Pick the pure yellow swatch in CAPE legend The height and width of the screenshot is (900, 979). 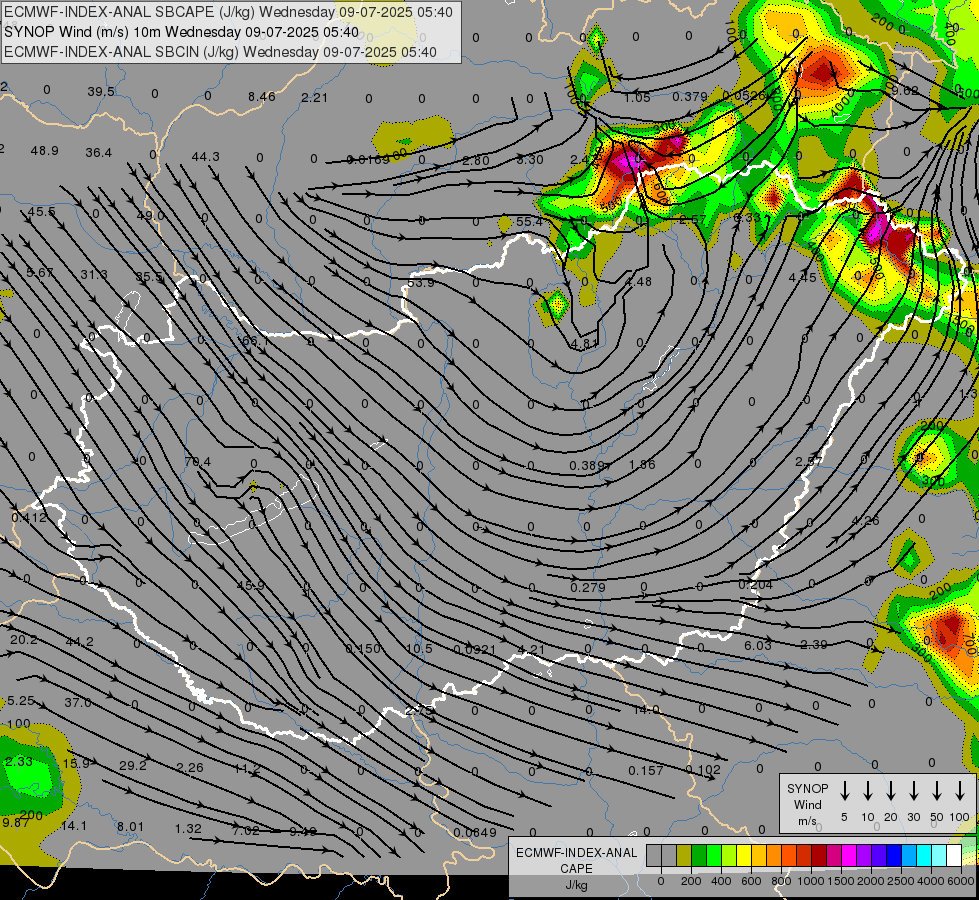[744, 855]
